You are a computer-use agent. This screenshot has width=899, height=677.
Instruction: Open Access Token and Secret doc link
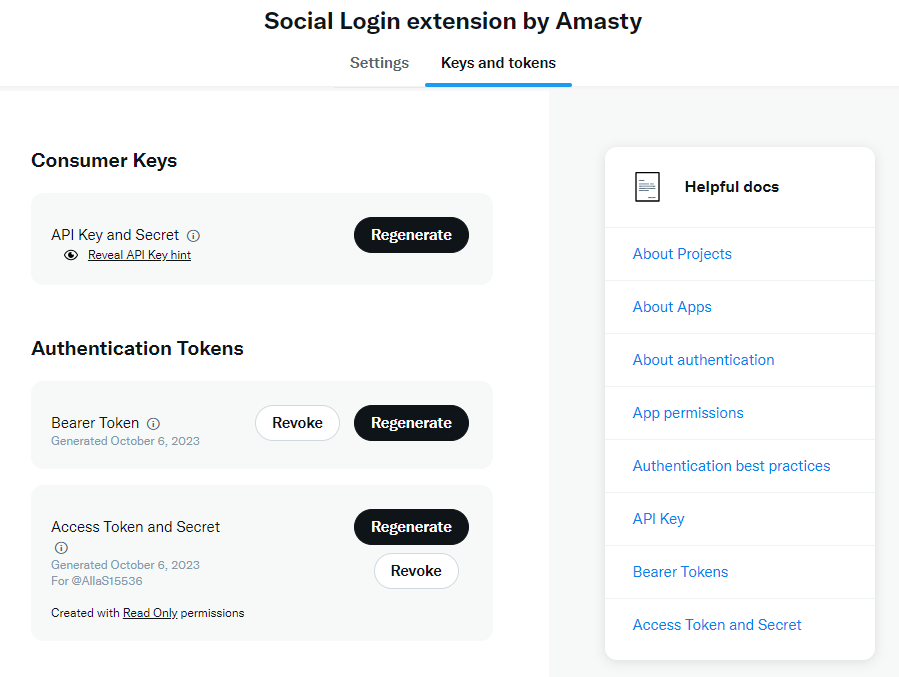pos(717,625)
